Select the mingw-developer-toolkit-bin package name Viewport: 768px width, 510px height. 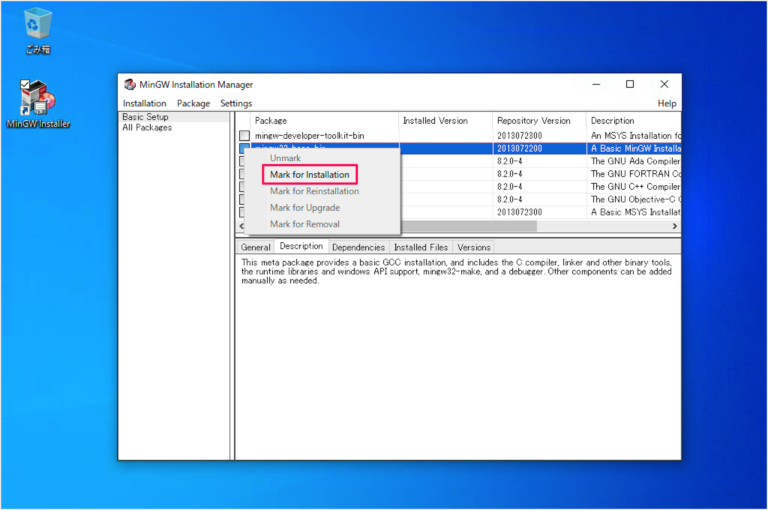point(310,136)
